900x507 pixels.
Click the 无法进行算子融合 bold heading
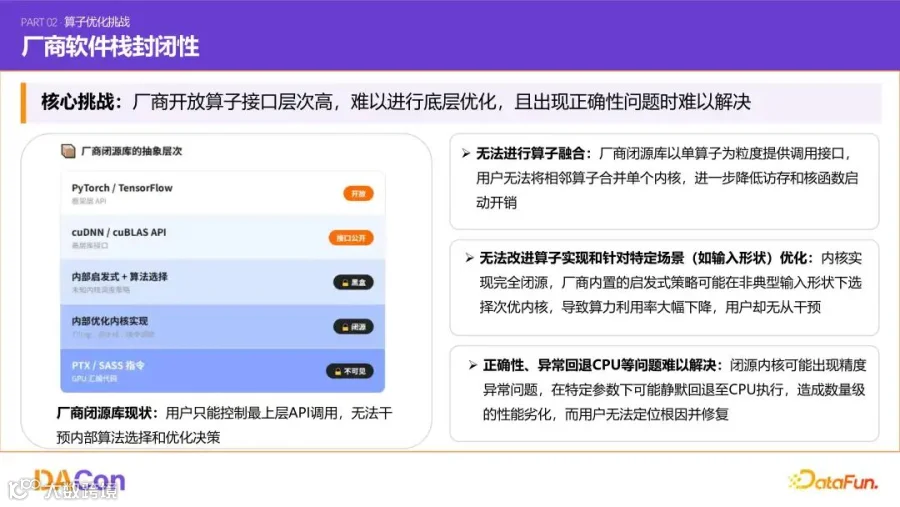tap(534, 153)
